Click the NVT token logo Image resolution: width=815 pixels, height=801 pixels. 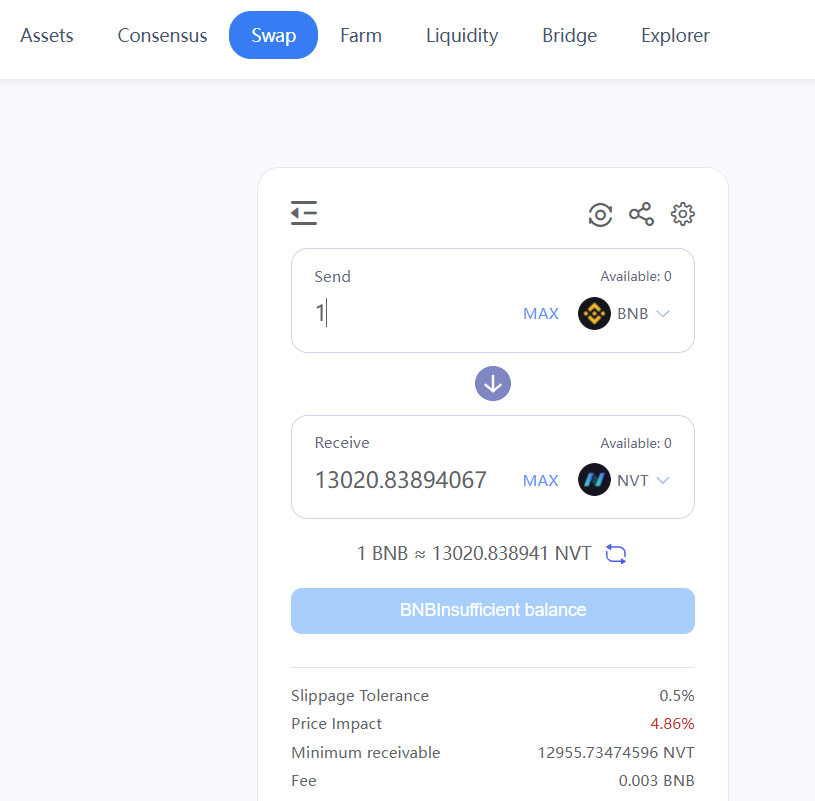(594, 480)
